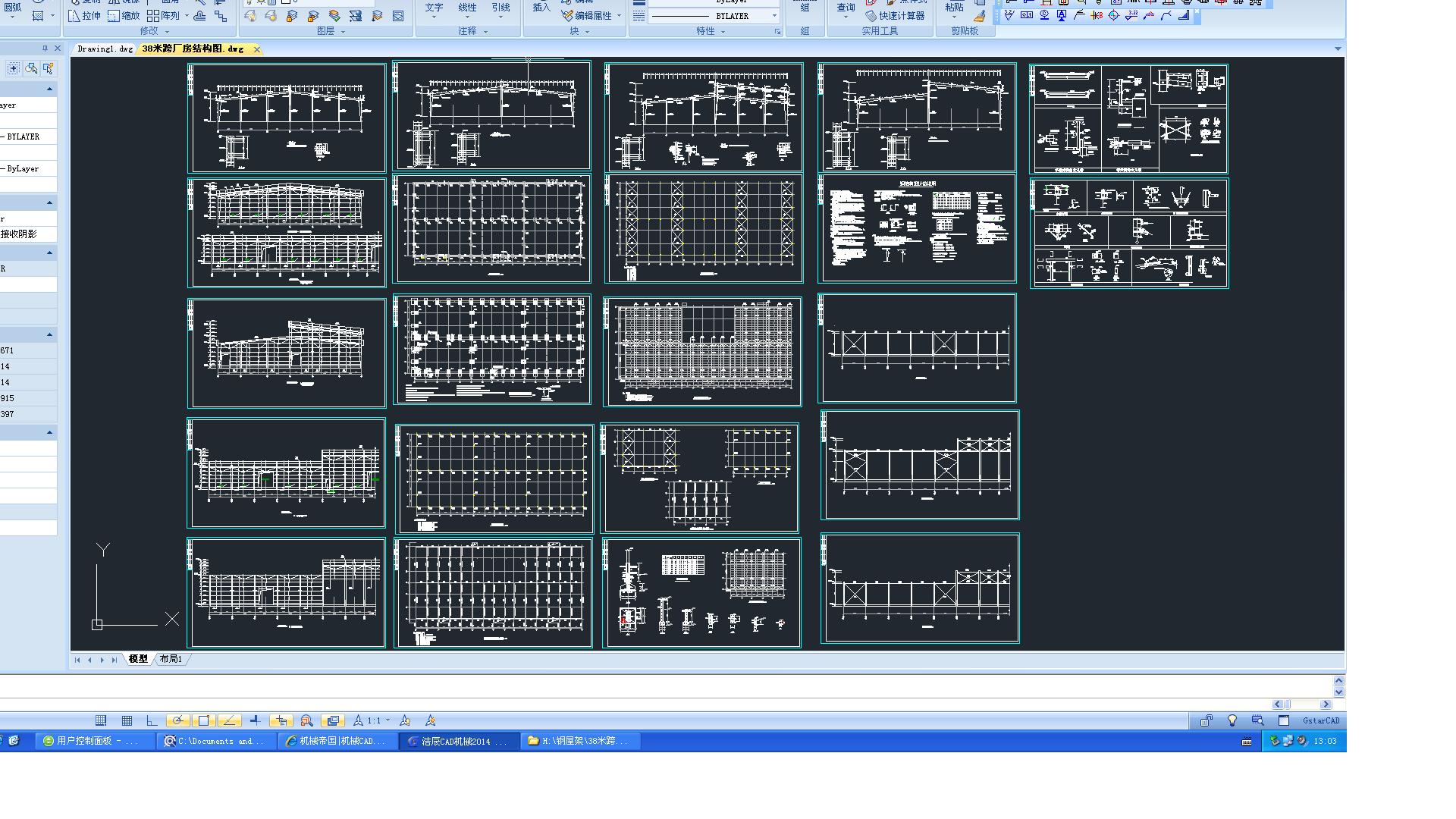Click Edit Attributes (编辑属性) icon
Viewport: 1456px width, 819px height.
point(567,15)
